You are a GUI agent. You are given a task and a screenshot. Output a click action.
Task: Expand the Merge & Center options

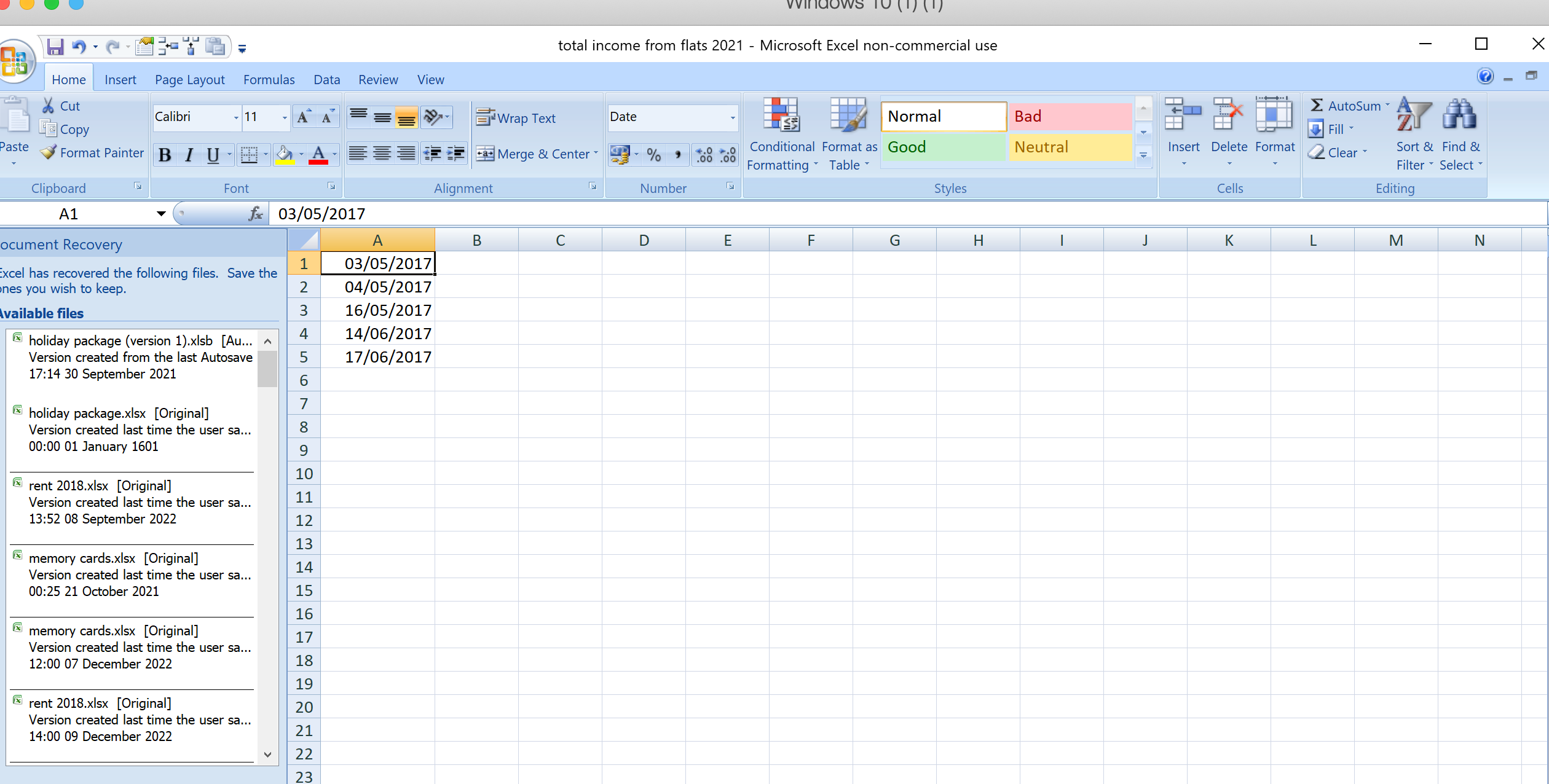[x=595, y=154]
